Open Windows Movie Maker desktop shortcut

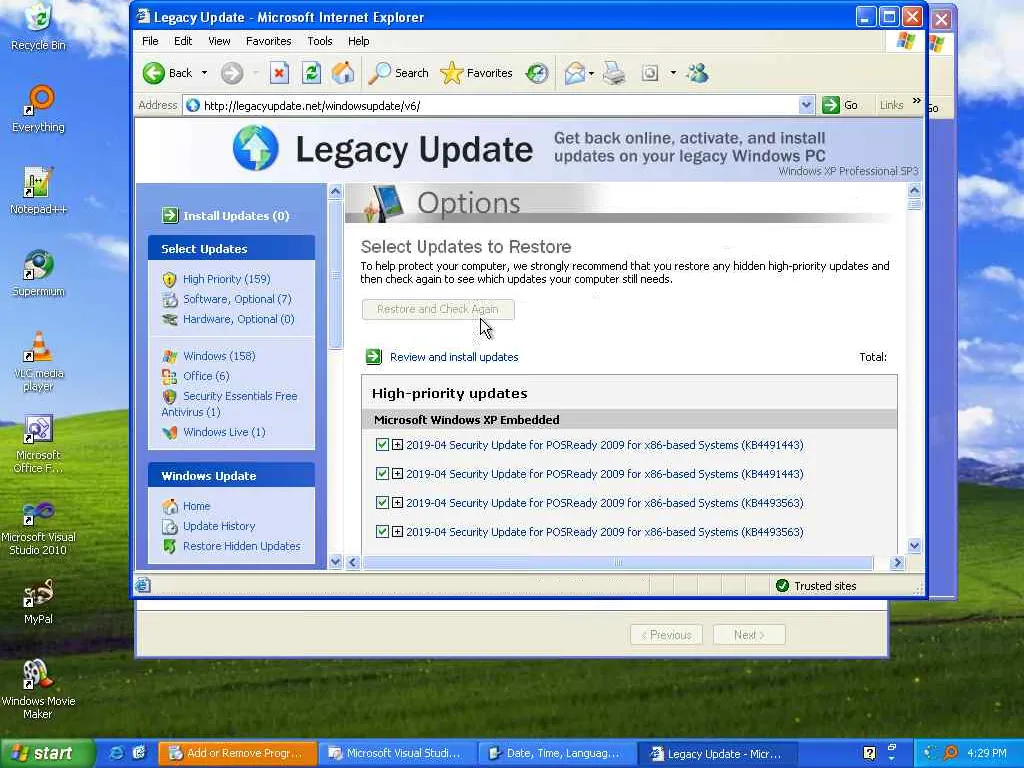coord(38,689)
